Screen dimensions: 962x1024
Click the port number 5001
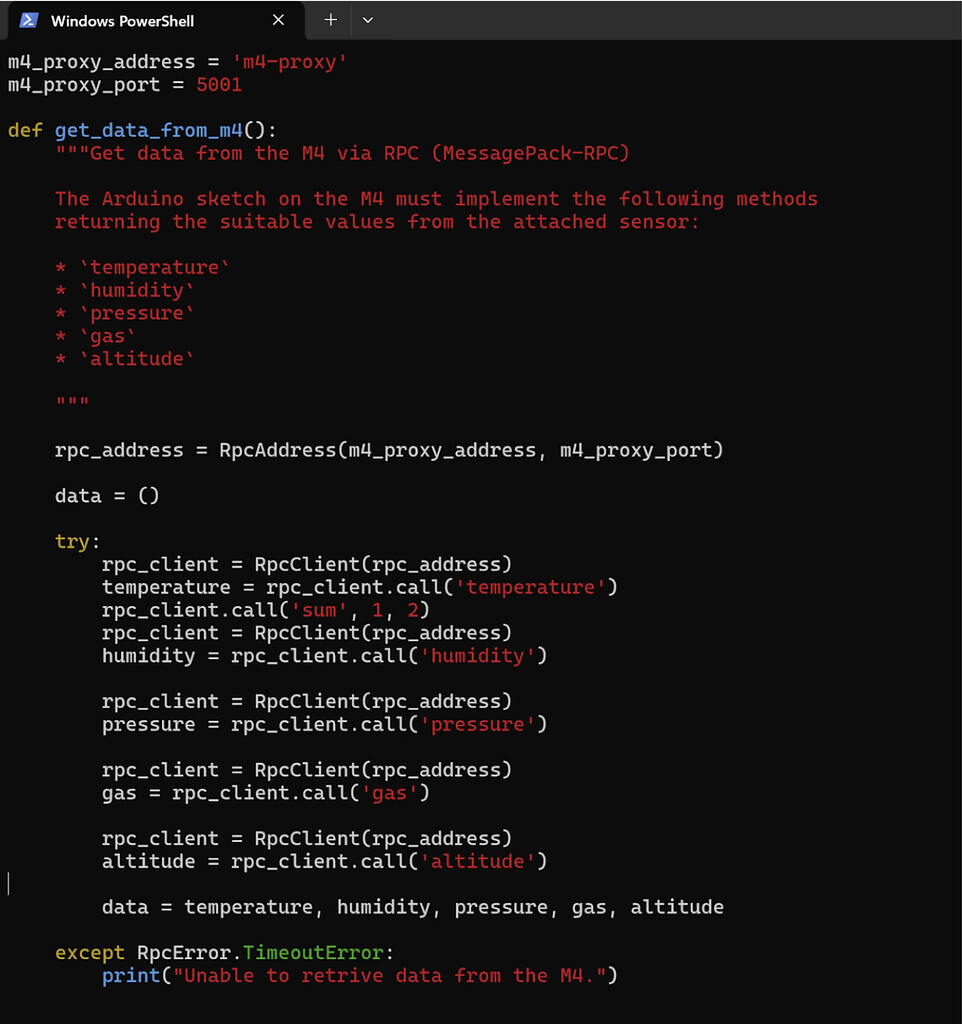[219, 85]
